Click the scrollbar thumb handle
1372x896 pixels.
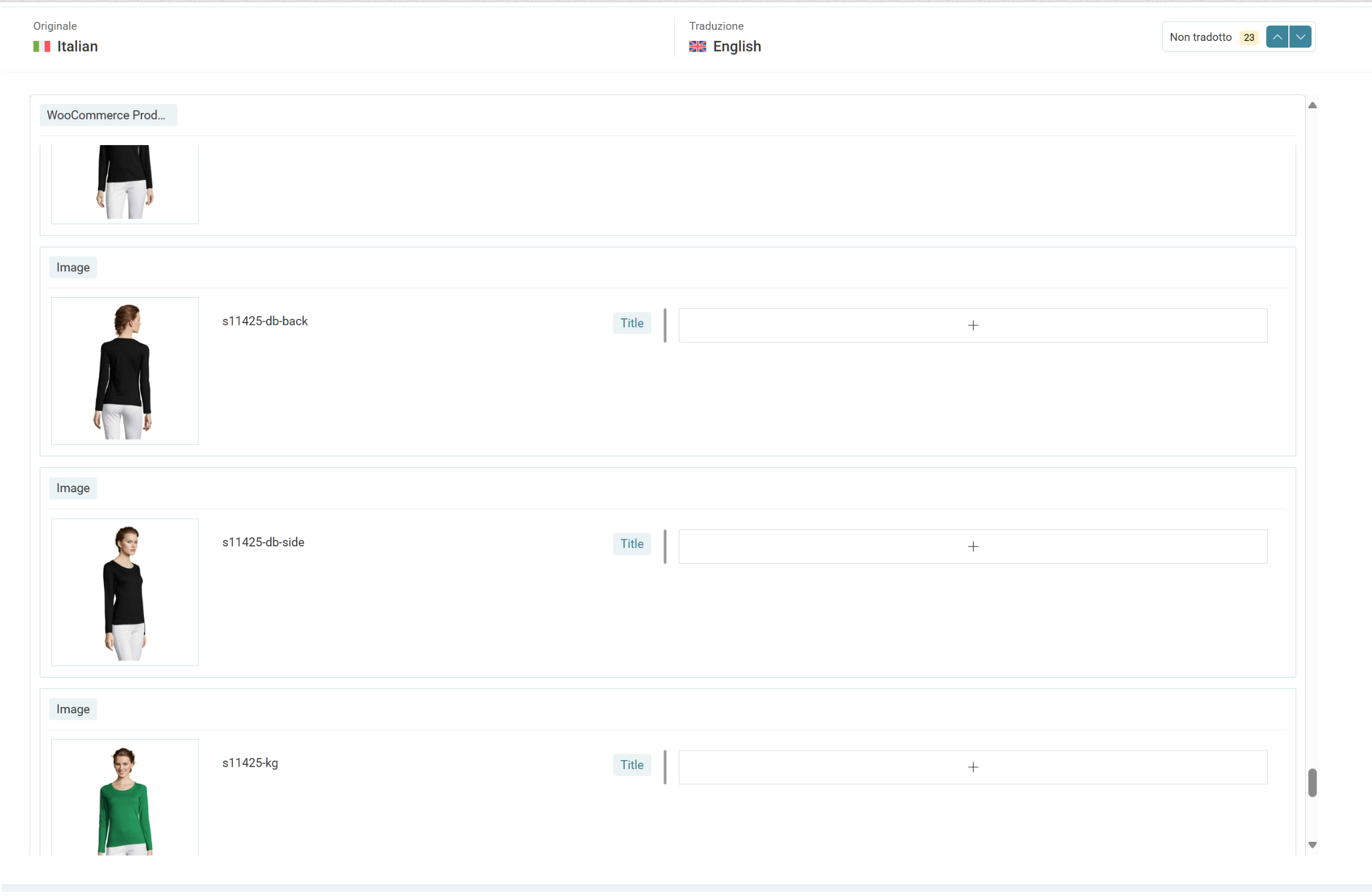click(x=1312, y=782)
